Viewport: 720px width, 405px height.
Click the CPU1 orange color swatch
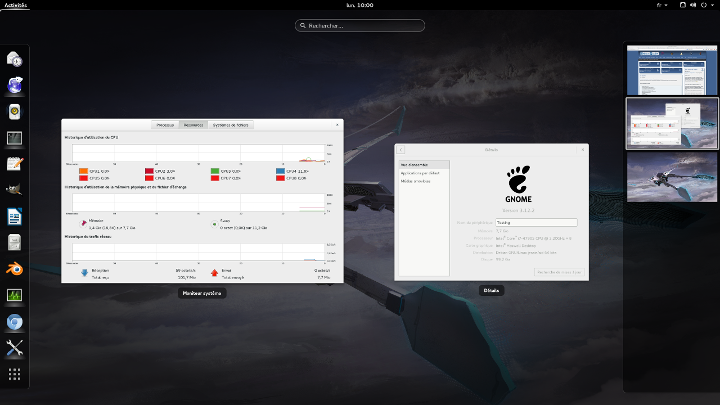(82, 171)
